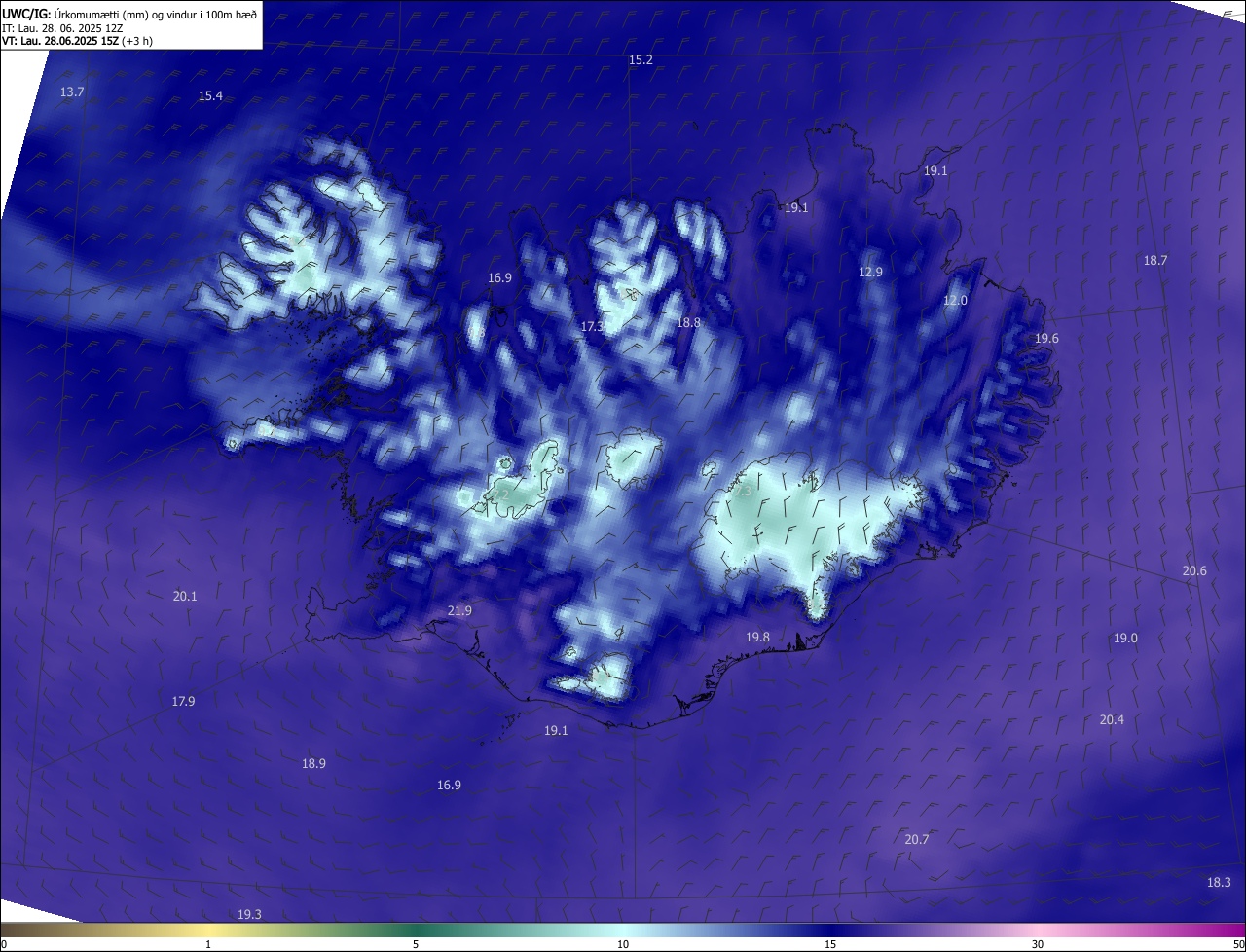Click the 17.9 value label on the map
1246x952 pixels.
(183, 701)
